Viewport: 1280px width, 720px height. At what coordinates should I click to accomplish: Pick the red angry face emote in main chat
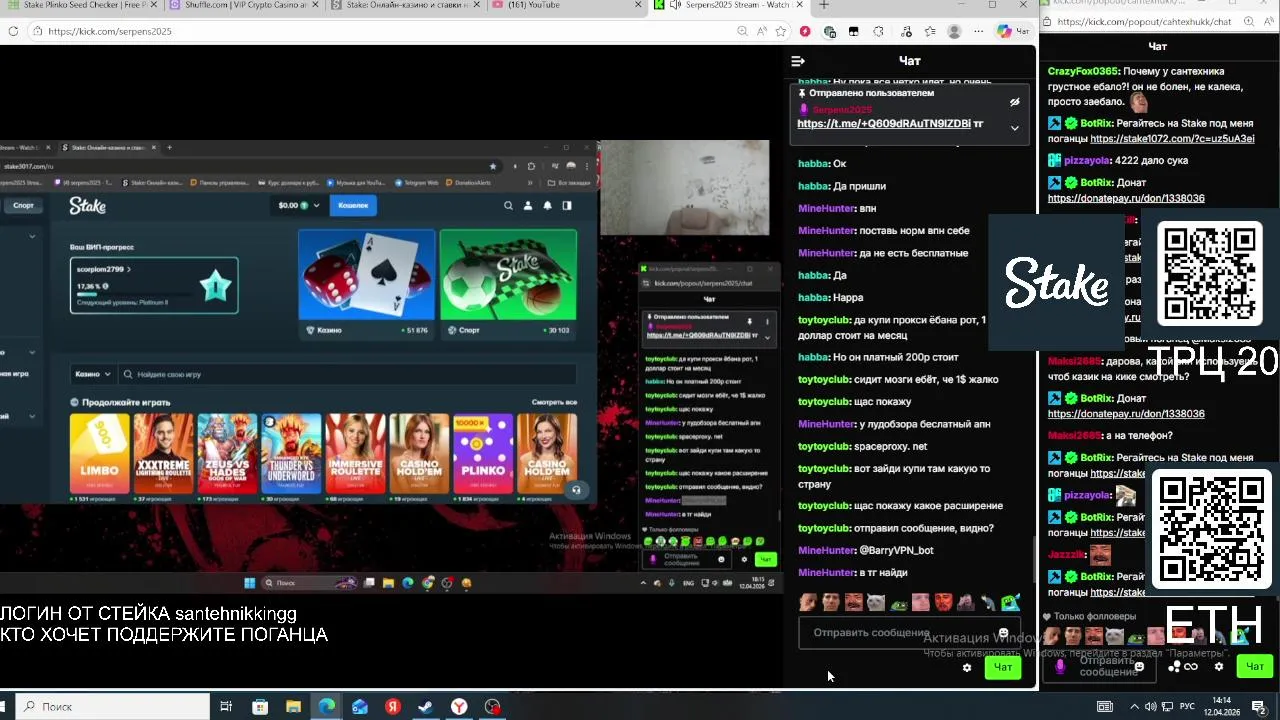pyautogui.click(x=942, y=602)
